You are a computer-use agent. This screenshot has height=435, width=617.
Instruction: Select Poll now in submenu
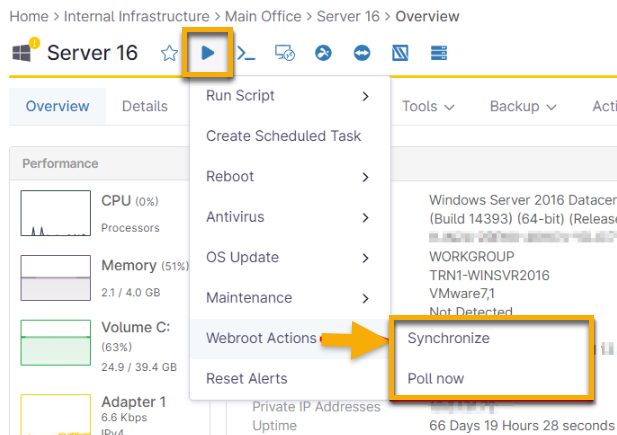click(x=436, y=379)
